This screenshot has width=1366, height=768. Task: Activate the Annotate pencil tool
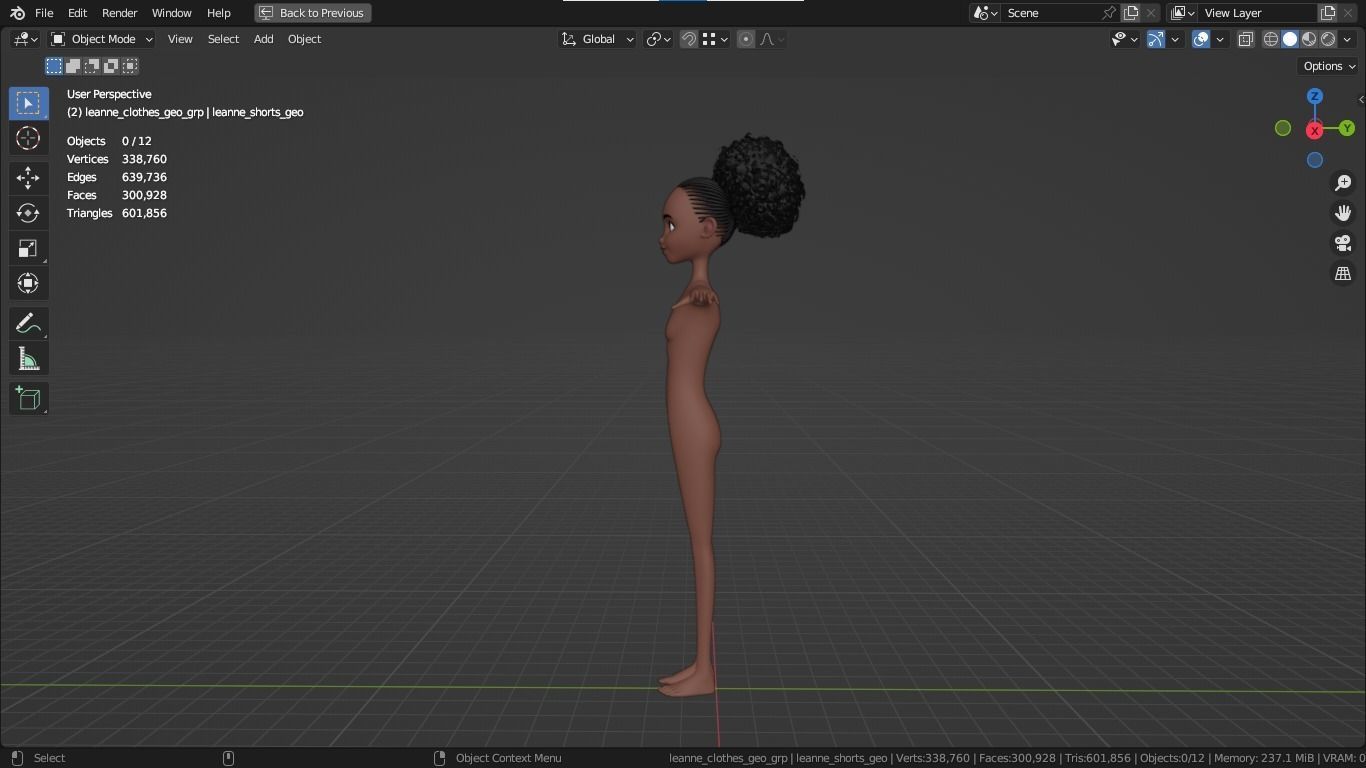point(28,323)
